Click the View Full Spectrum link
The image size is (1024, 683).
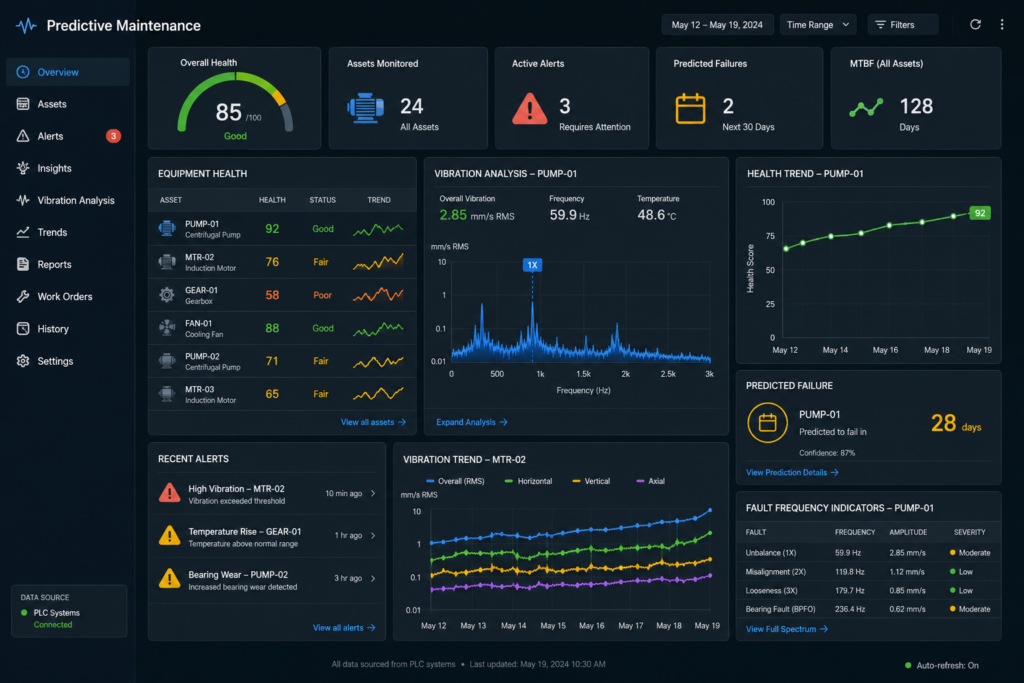click(x=786, y=629)
